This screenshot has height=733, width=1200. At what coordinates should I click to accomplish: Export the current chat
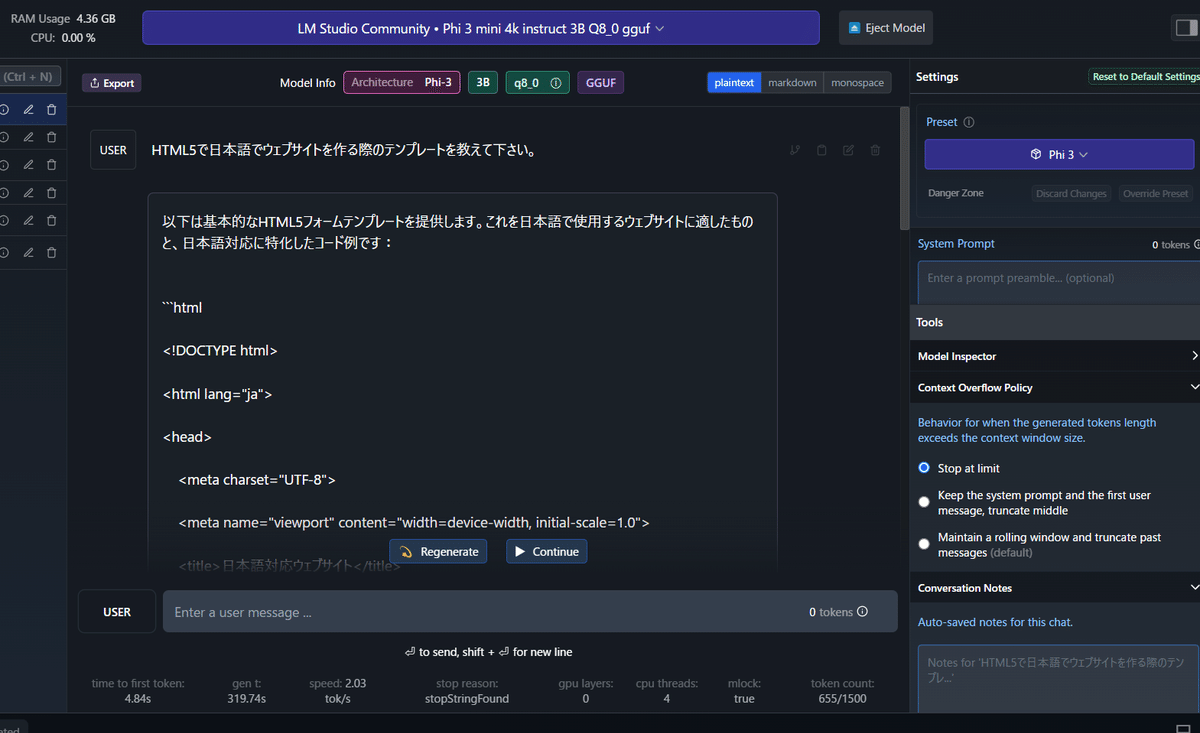point(111,83)
